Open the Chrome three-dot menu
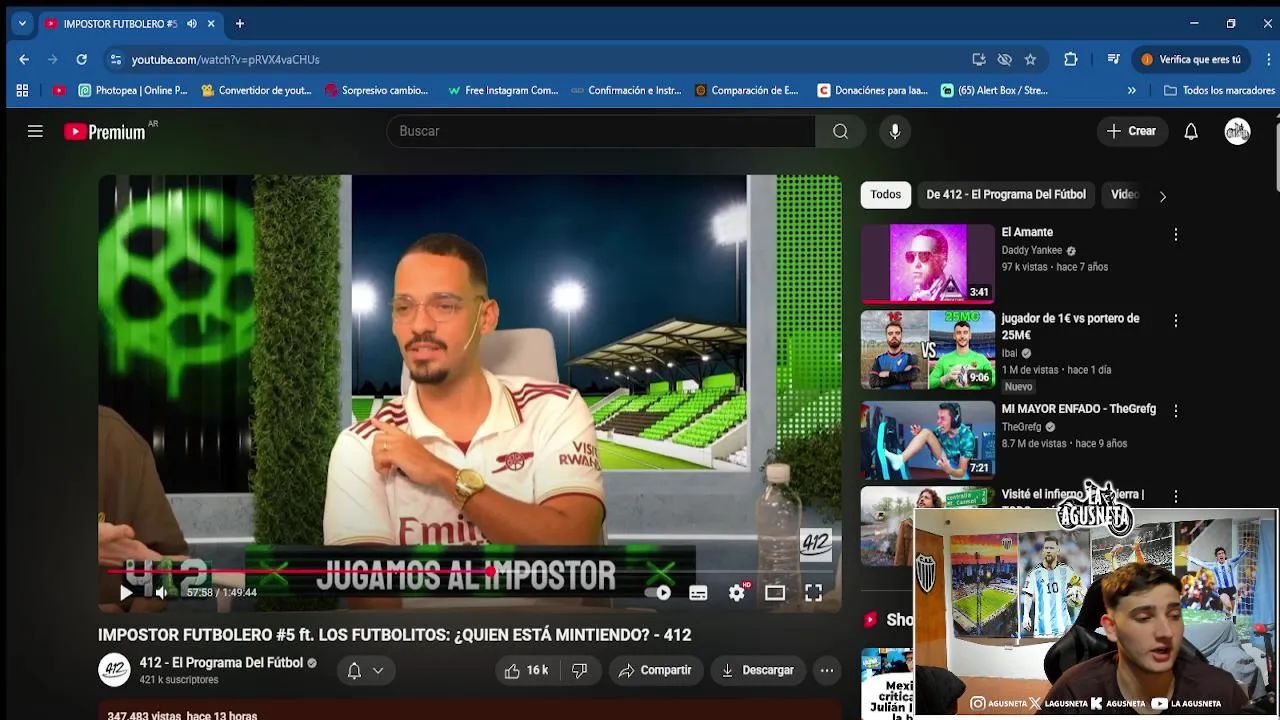Screen dimensions: 1280x720 pos(1268,59)
